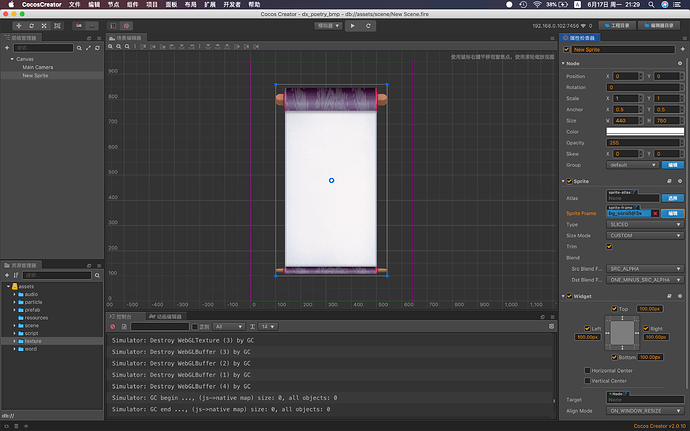Open the white Color swatch picker
This screenshot has width=690, height=431.
(644, 131)
